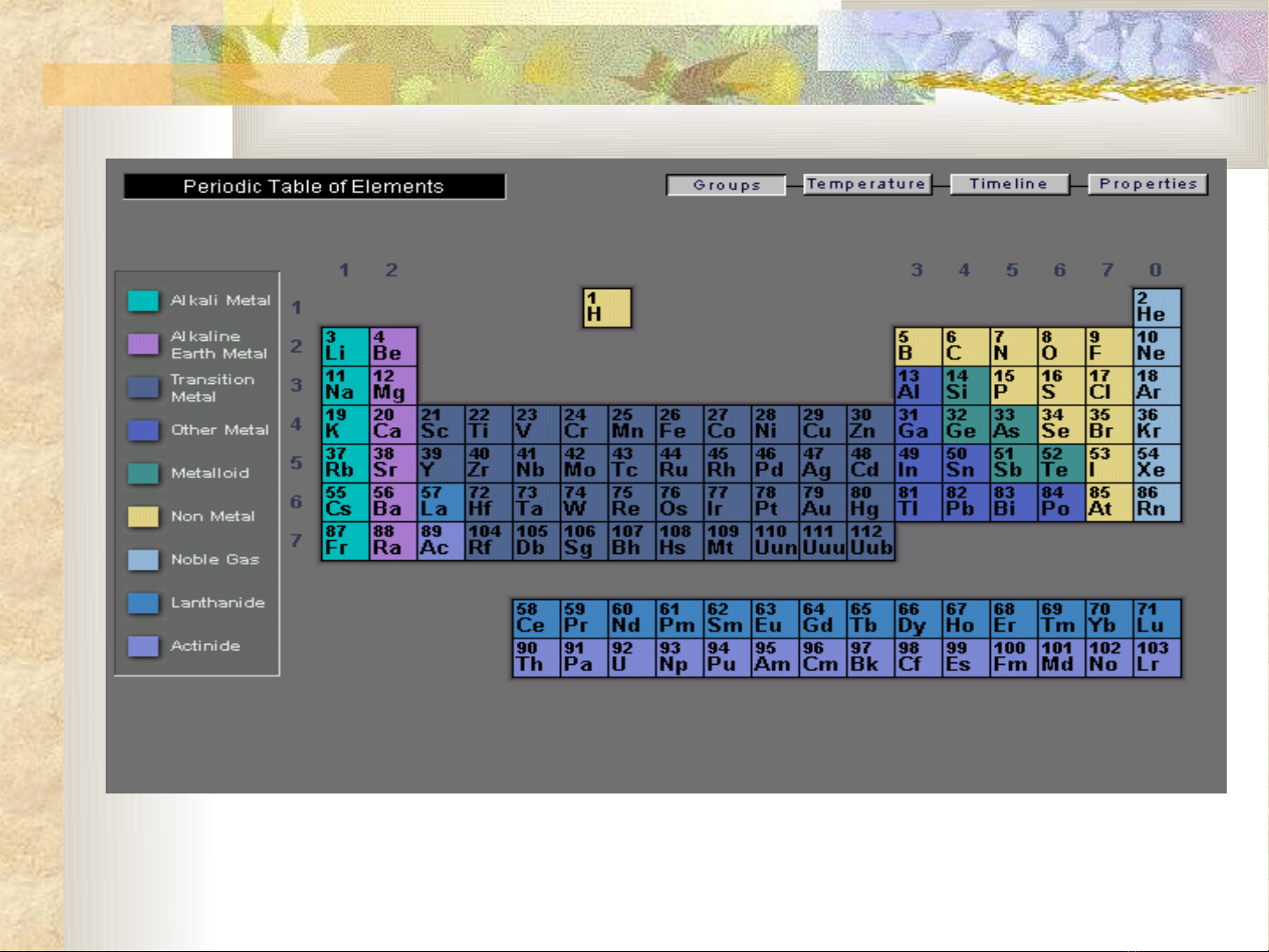The image size is (1269, 952).
Task: Click the Noble Gas legend color box
Action: (143, 559)
